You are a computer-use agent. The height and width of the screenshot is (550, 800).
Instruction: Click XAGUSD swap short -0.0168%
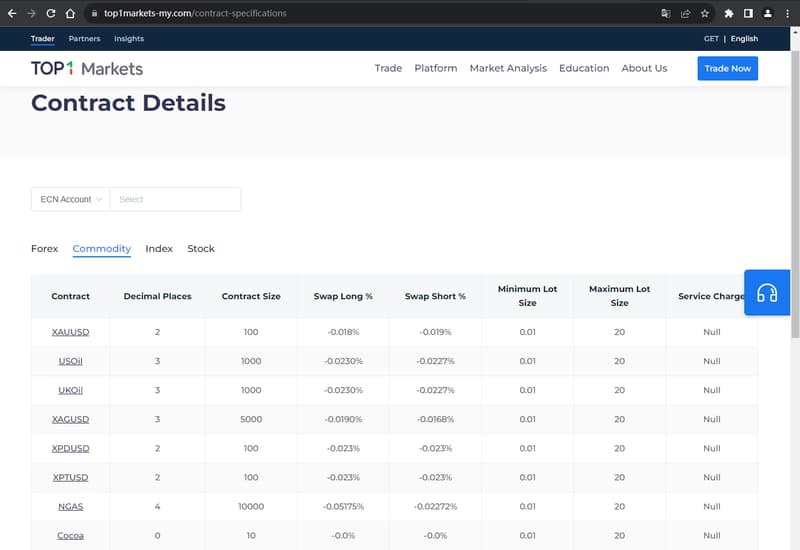tap(435, 419)
